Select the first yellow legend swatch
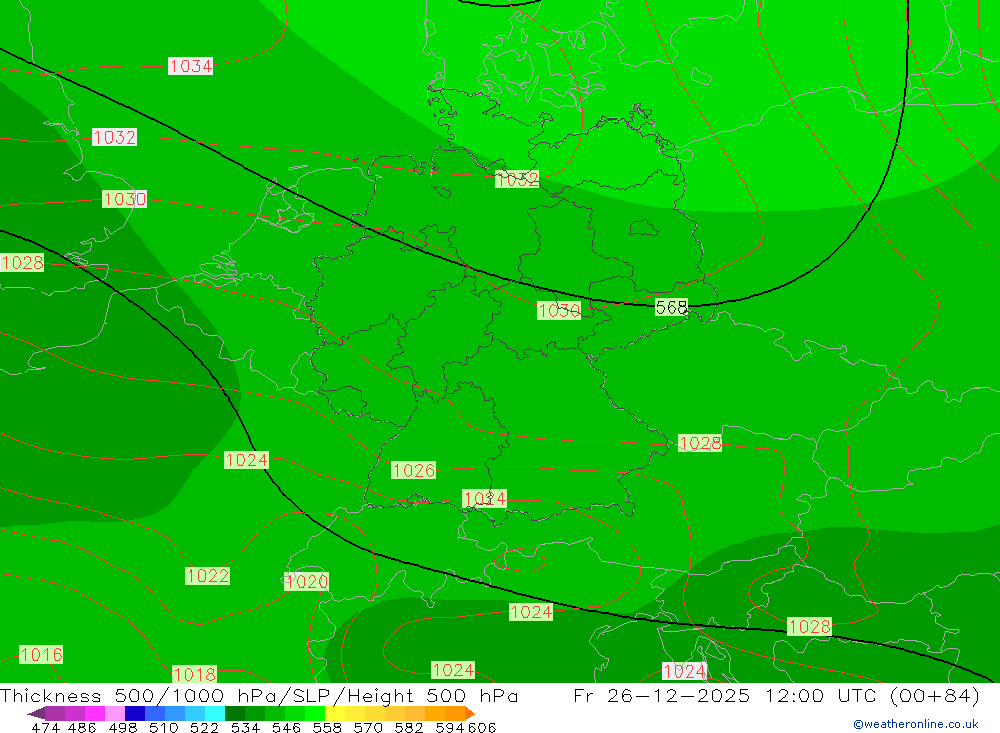This screenshot has height=733, width=1000. [x=335, y=713]
